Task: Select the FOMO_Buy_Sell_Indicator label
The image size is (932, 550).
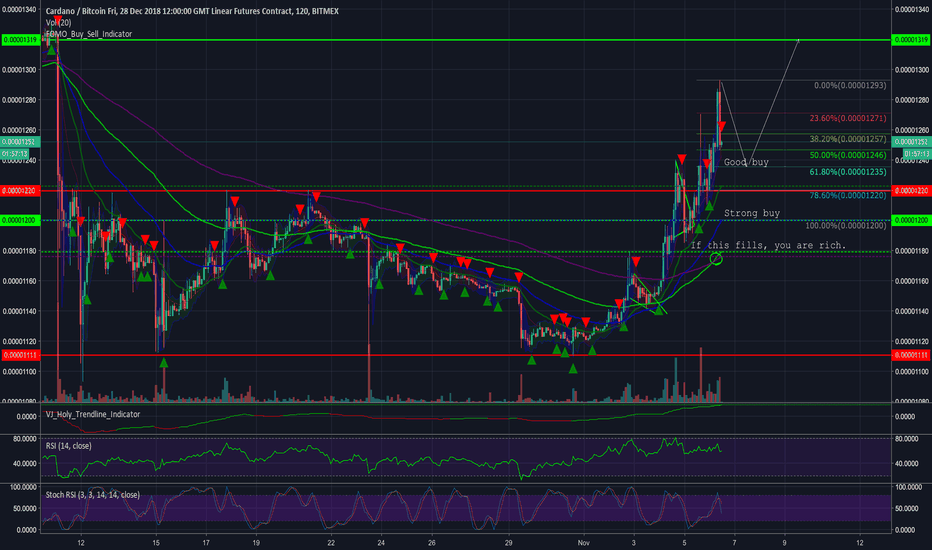Action: tap(89, 34)
